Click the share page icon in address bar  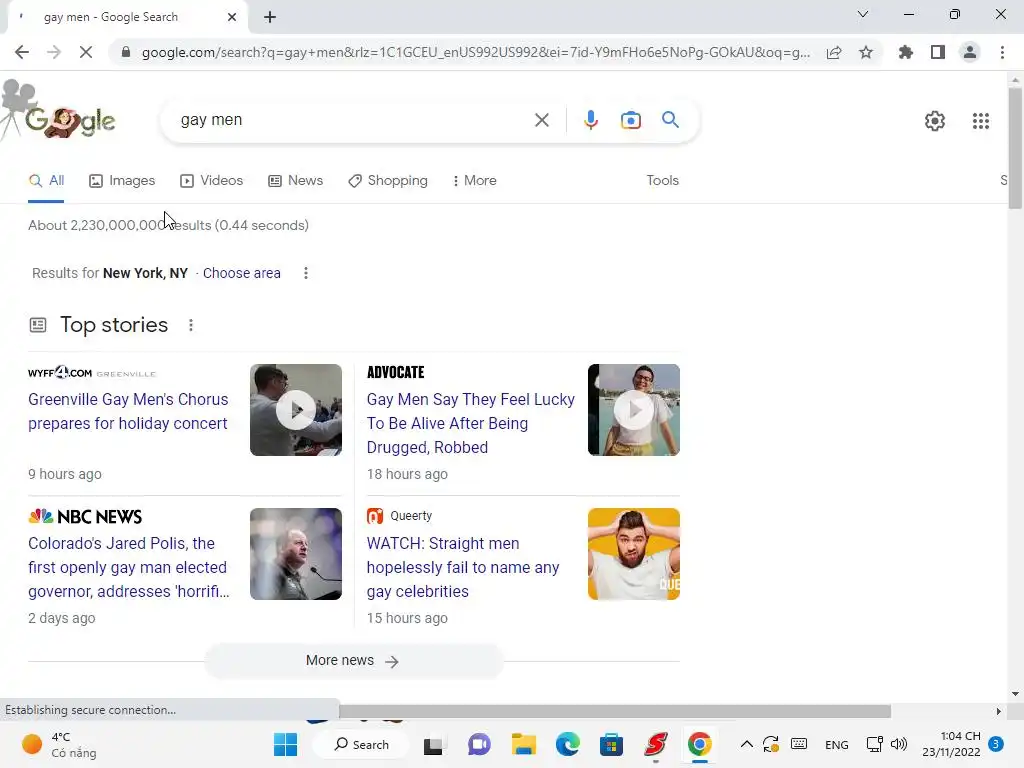pos(834,52)
